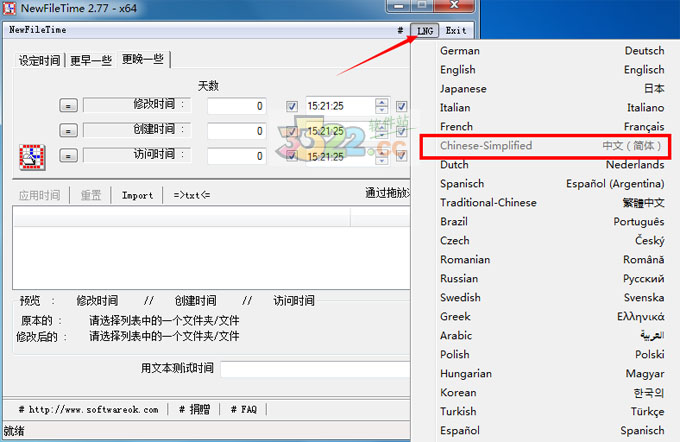
Task: Click the 通过拖放 label above the file list
Action: (x=387, y=193)
